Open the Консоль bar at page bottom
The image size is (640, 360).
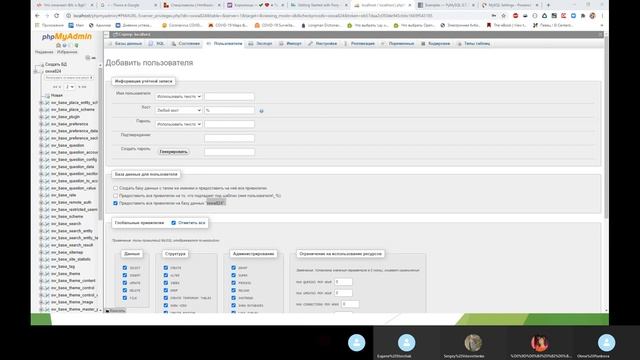(116, 311)
